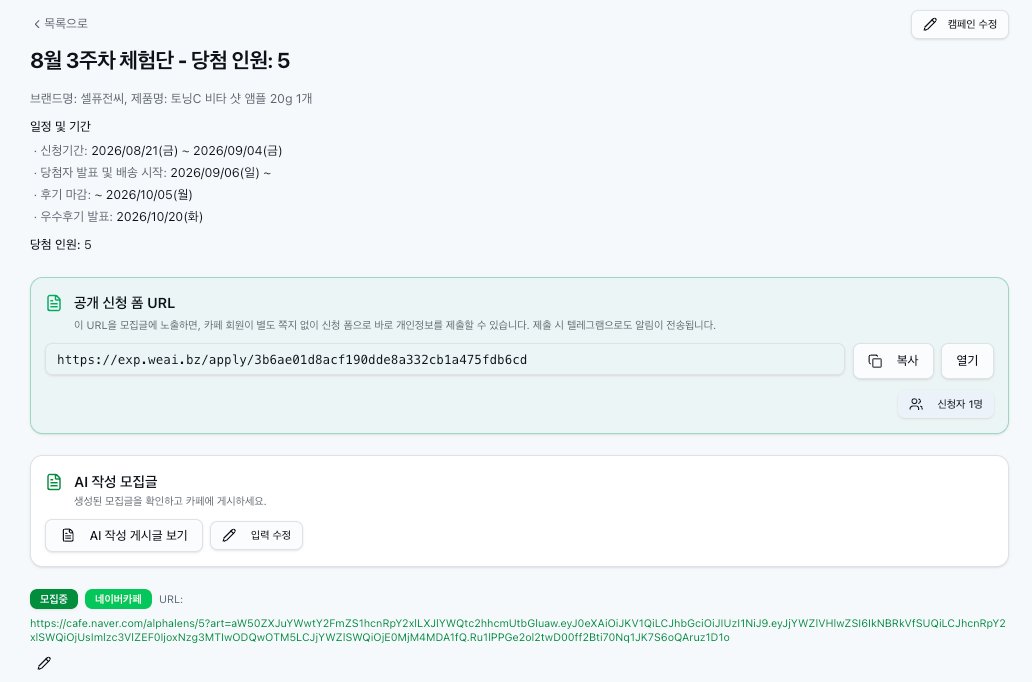Click file icon in AI 작성 게시글 보기
This screenshot has height=682, width=1032.
tap(68, 535)
